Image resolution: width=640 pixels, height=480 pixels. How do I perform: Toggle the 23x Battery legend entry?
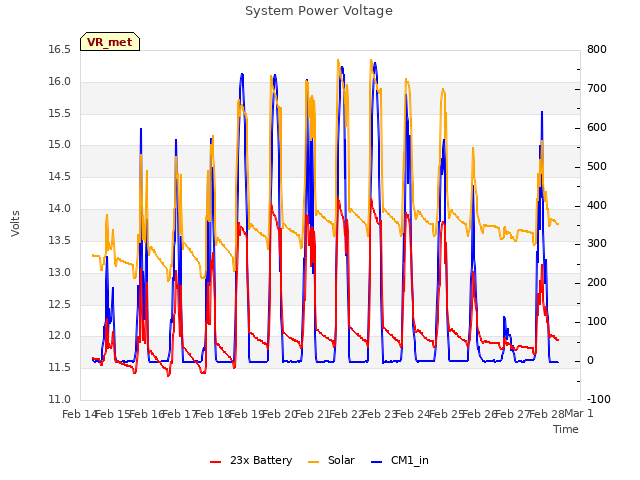[251, 460]
